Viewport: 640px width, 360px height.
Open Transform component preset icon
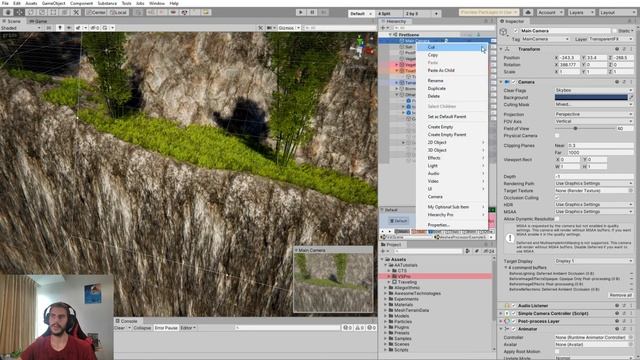tap(624, 49)
